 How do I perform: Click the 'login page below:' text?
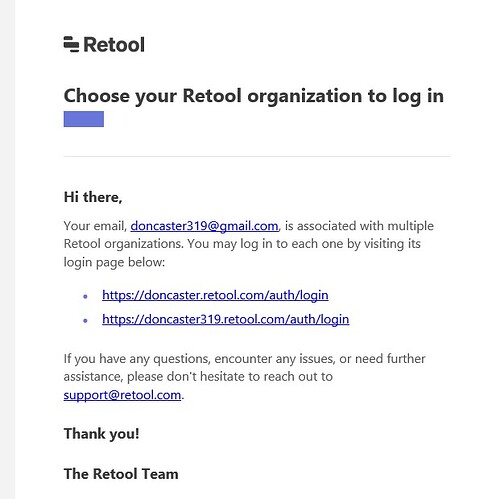click(114, 262)
